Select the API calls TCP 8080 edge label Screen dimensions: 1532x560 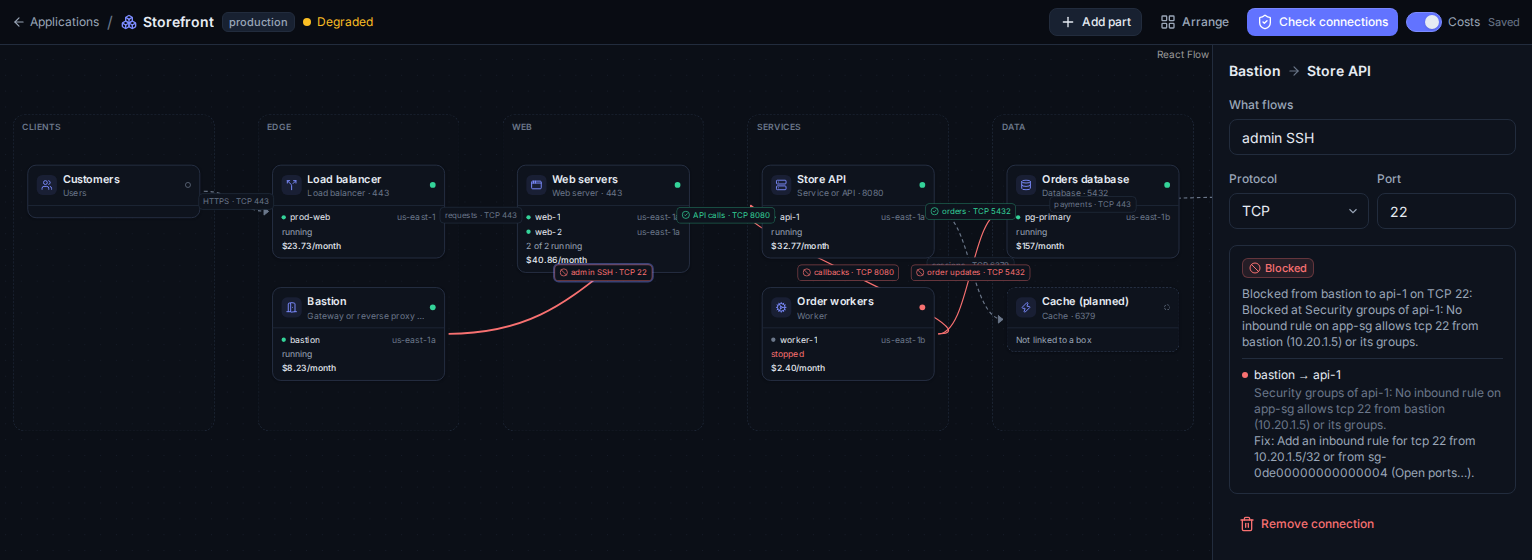coord(726,215)
